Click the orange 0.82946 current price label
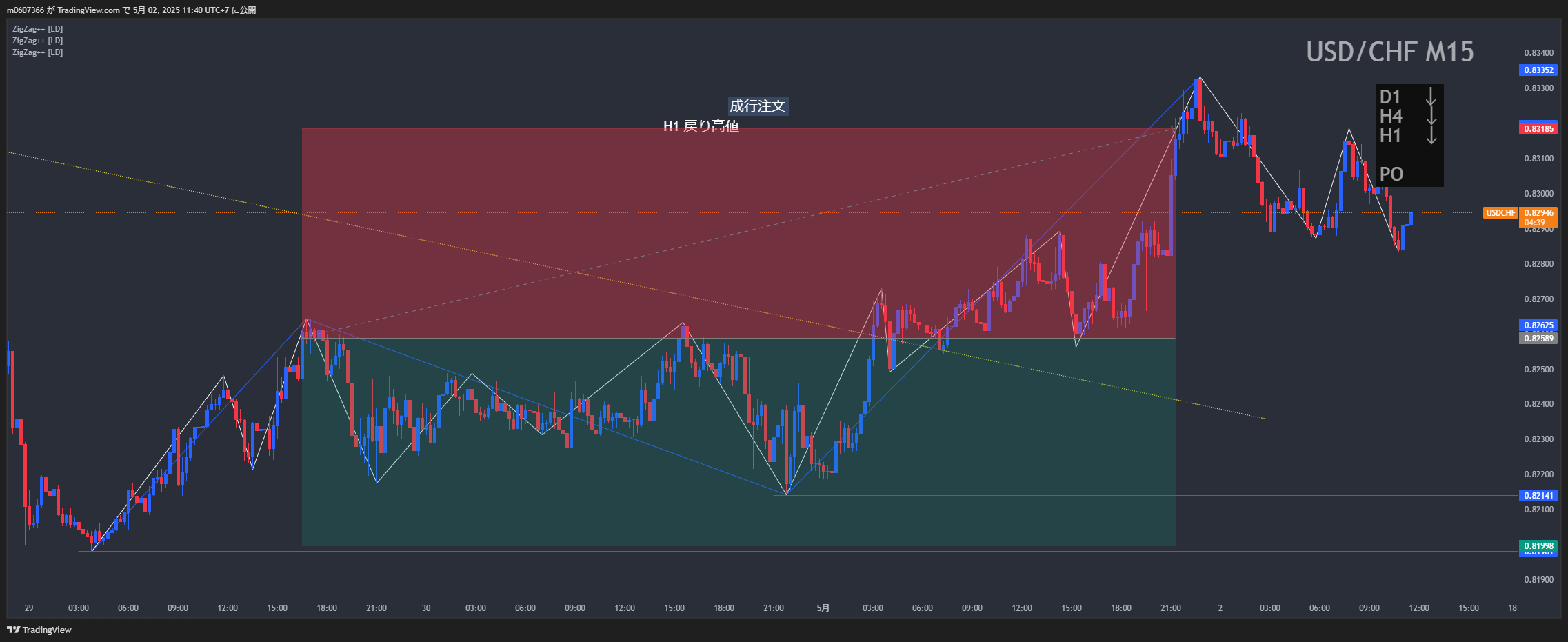This screenshot has height=642, width=1568. pyautogui.click(x=1538, y=213)
